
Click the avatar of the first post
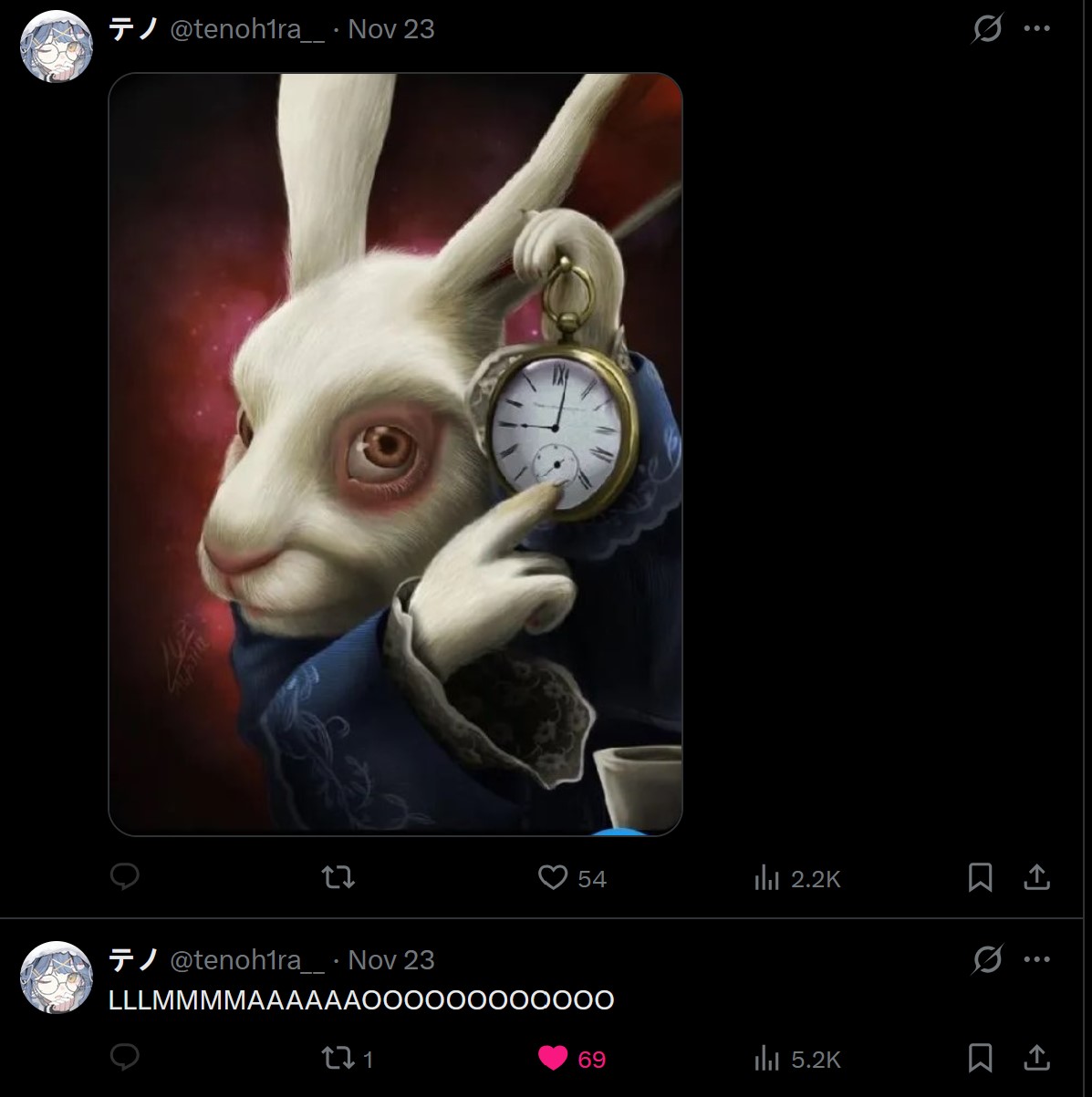pos(57,47)
